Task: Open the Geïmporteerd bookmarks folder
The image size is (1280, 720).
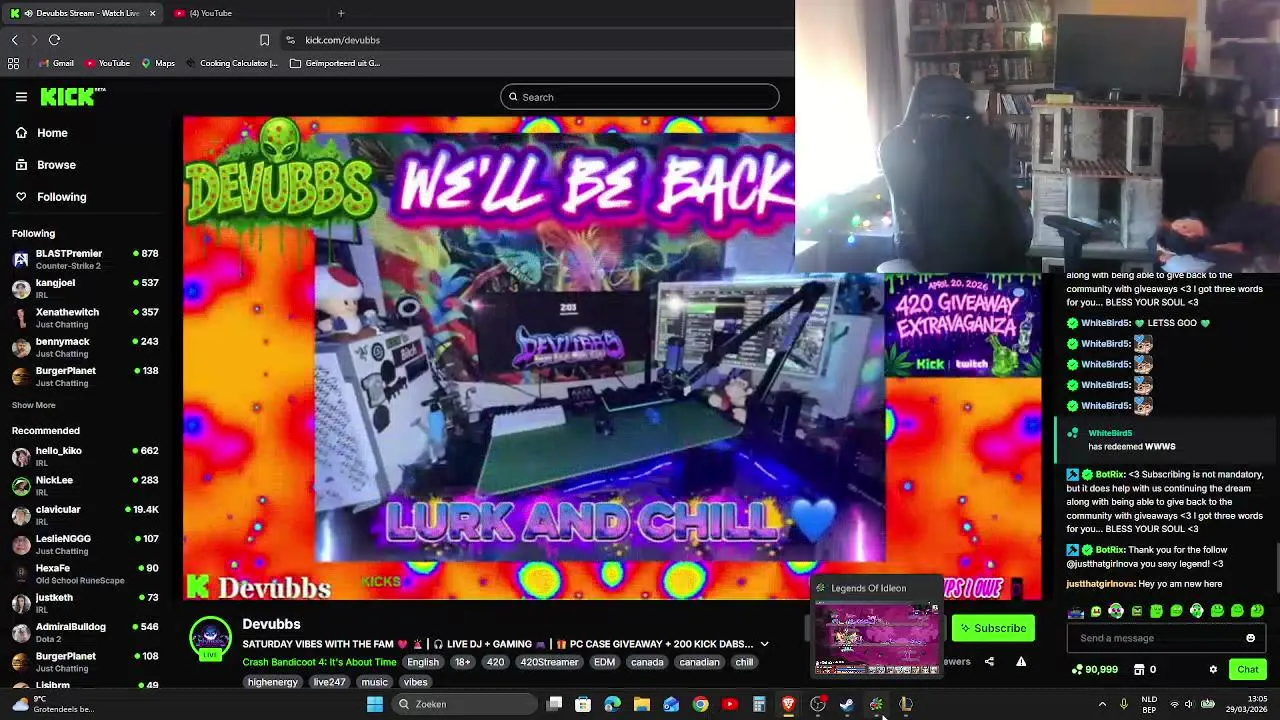Action: pyautogui.click(x=335, y=63)
